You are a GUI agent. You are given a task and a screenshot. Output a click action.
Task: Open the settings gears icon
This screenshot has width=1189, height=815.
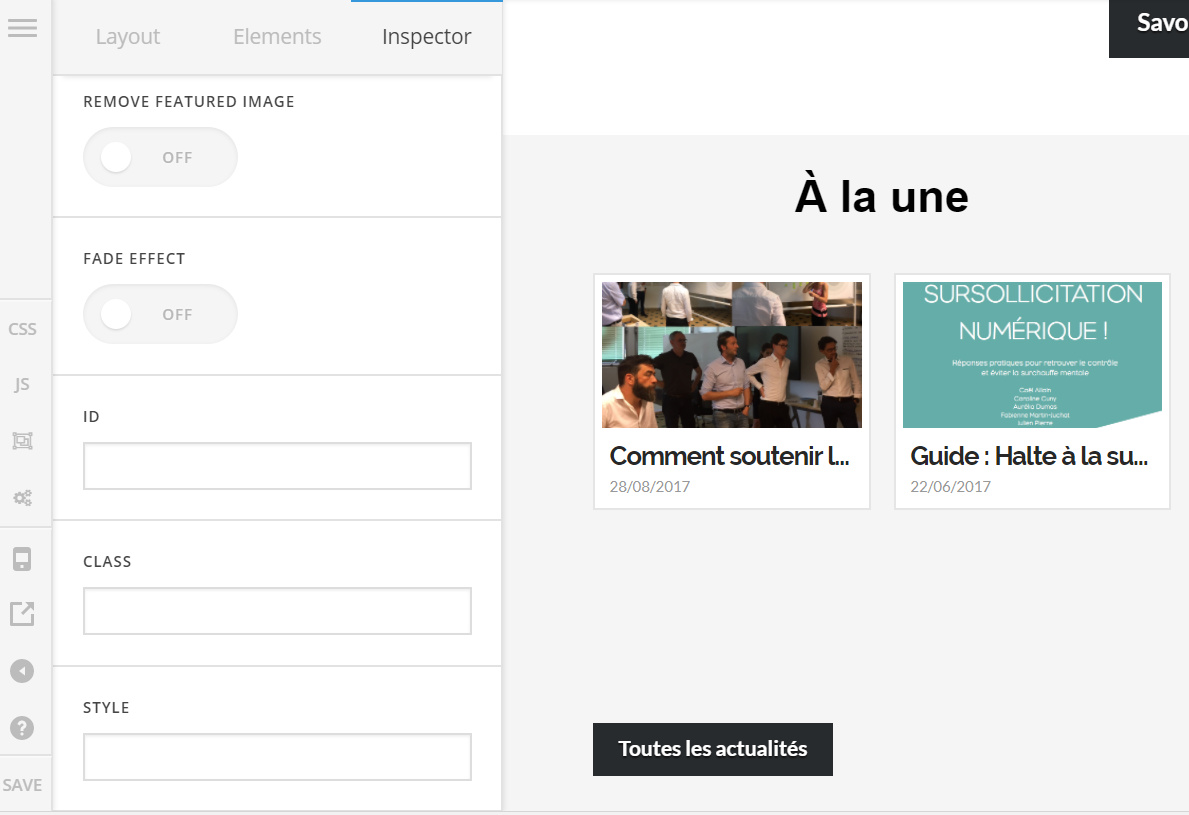point(22,498)
